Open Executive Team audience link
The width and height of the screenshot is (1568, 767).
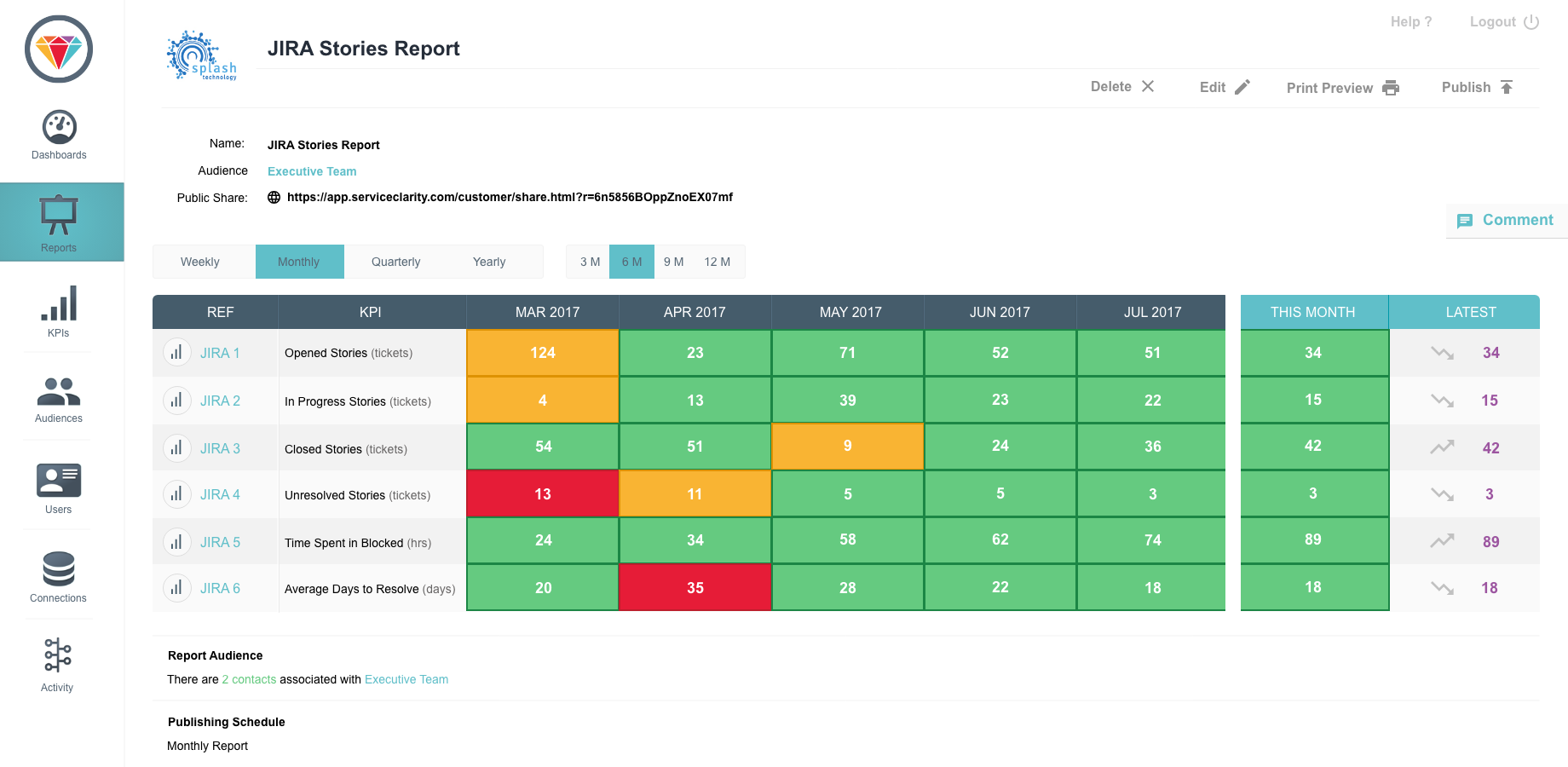tap(312, 171)
